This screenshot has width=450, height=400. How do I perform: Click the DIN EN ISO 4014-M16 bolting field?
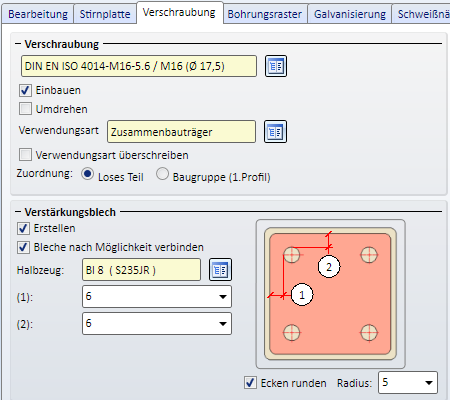(139, 66)
